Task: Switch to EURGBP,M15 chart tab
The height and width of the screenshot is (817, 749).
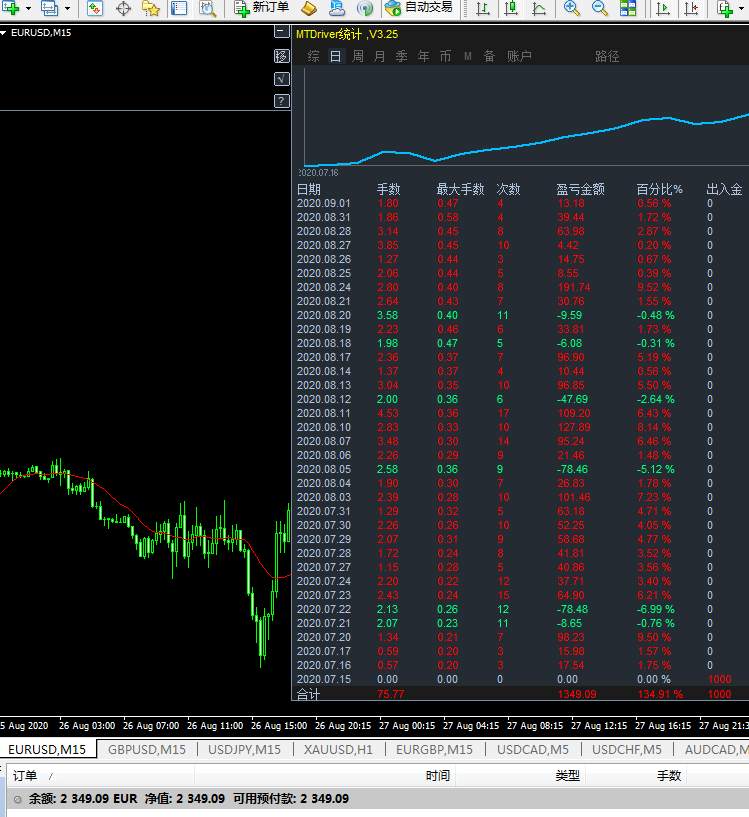Action: [434, 749]
